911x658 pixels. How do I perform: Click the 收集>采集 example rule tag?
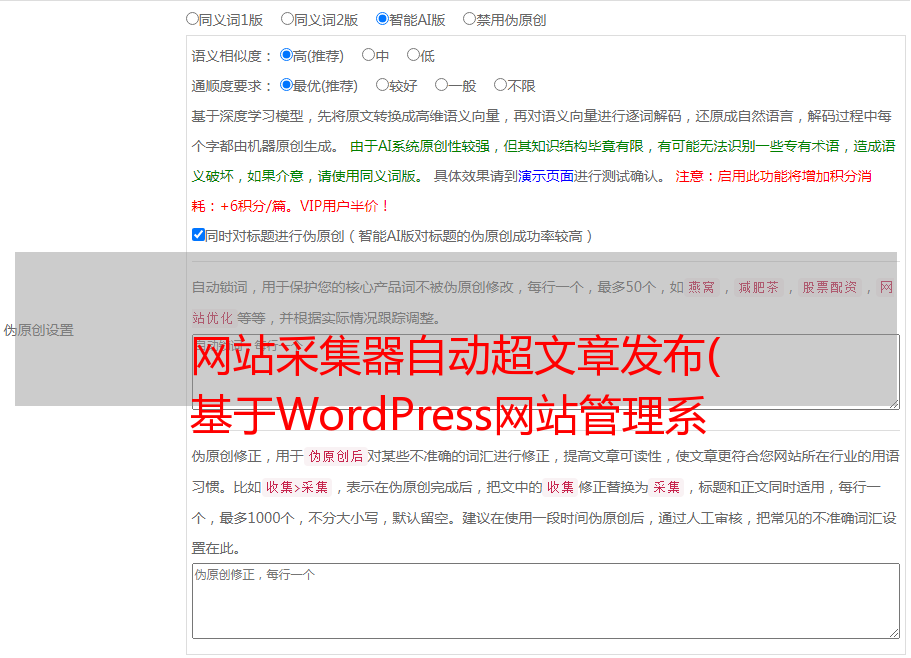tap(297, 487)
